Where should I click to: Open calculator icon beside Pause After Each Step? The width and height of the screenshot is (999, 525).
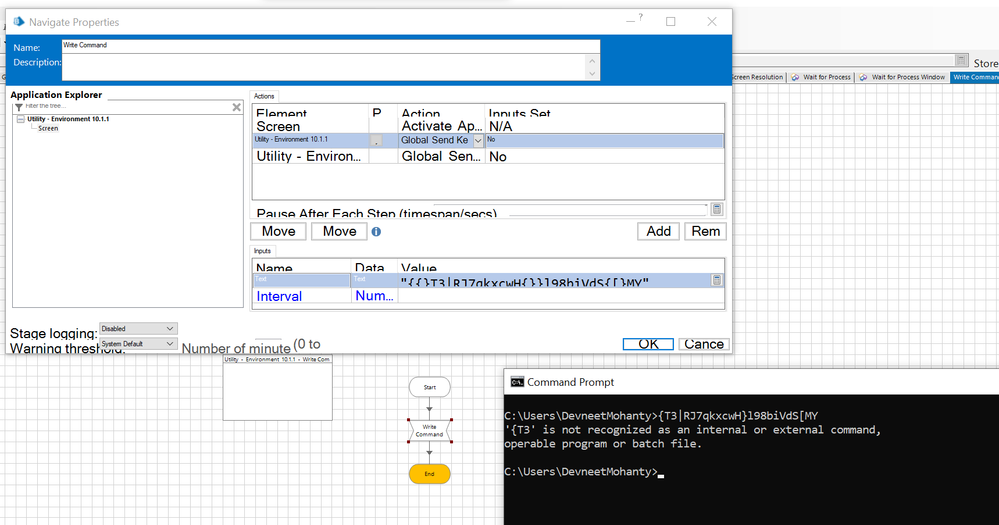tap(717, 209)
